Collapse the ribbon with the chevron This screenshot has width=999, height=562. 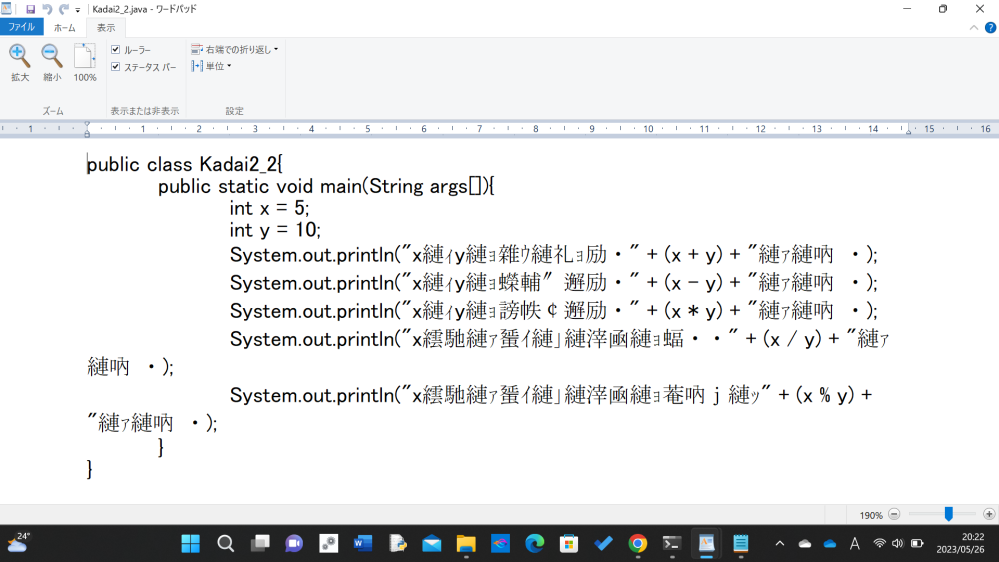tap(974, 27)
